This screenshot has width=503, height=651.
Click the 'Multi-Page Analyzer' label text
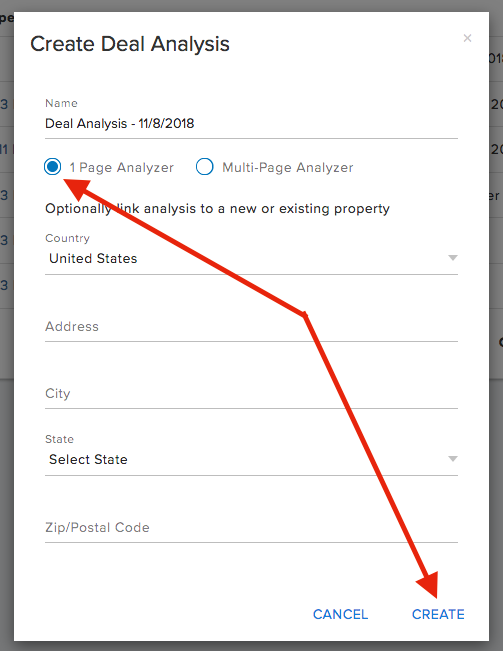click(288, 167)
